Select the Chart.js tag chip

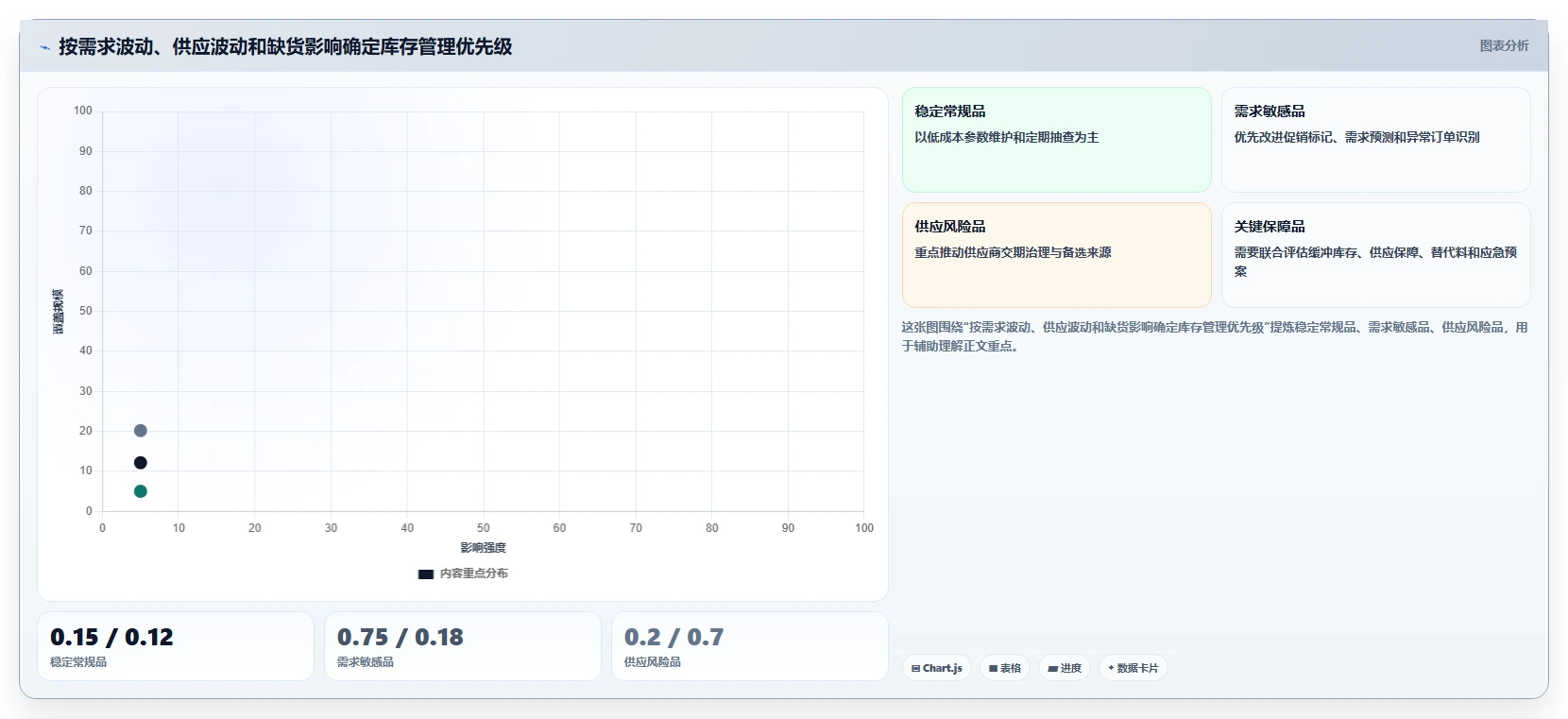[x=936, y=668]
